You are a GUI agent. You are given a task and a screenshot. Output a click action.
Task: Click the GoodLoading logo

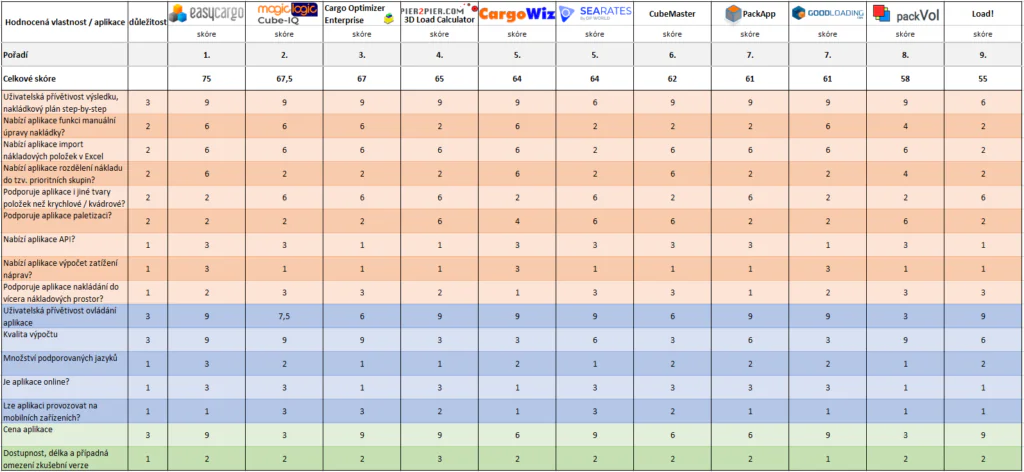827,13
